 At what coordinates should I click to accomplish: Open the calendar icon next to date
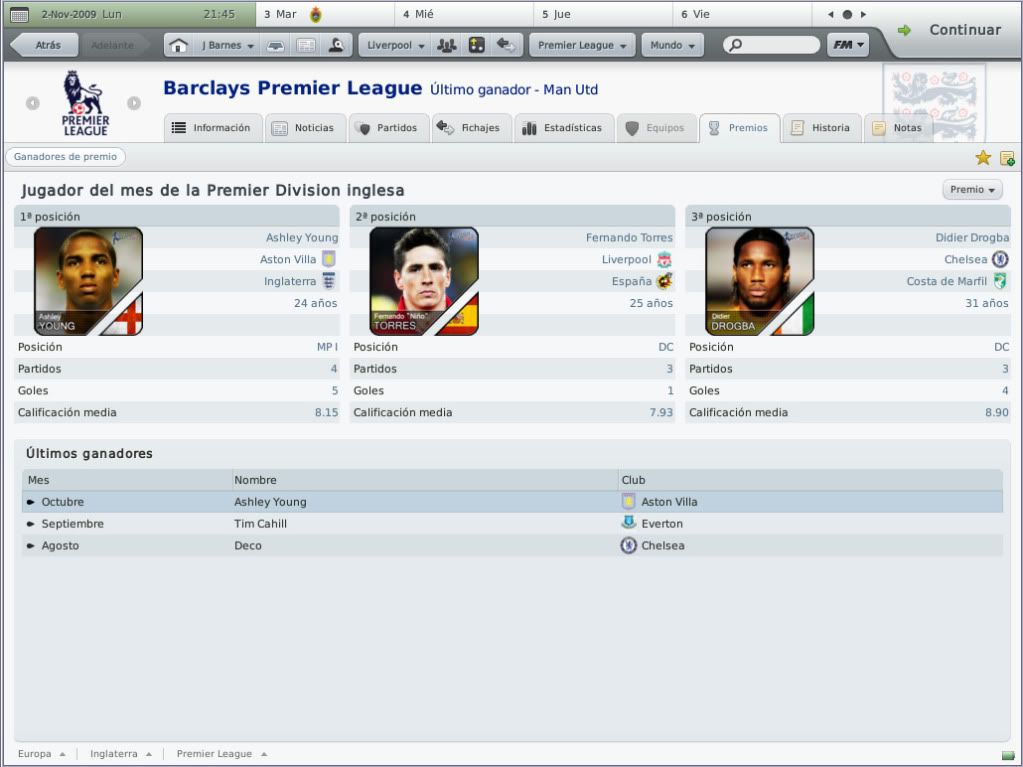(20, 14)
